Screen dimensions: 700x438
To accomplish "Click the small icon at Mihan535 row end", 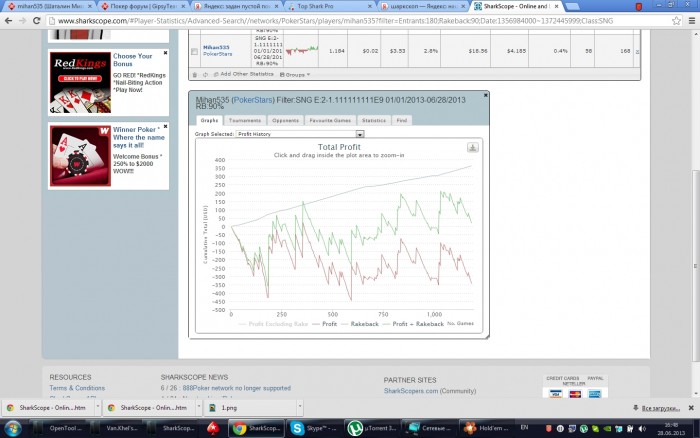I will click(x=637, y=52).
